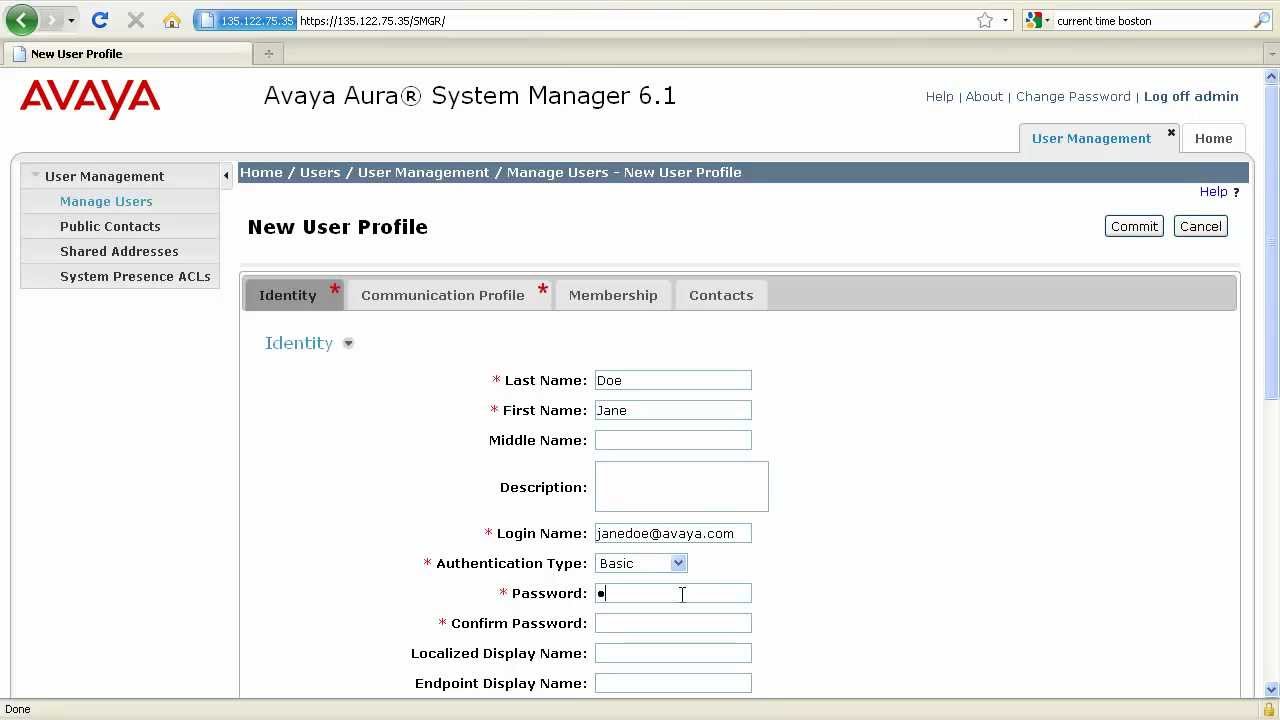1280x720 pixels.
Task: Select Manage Users in sidebar
Action: 106,201
